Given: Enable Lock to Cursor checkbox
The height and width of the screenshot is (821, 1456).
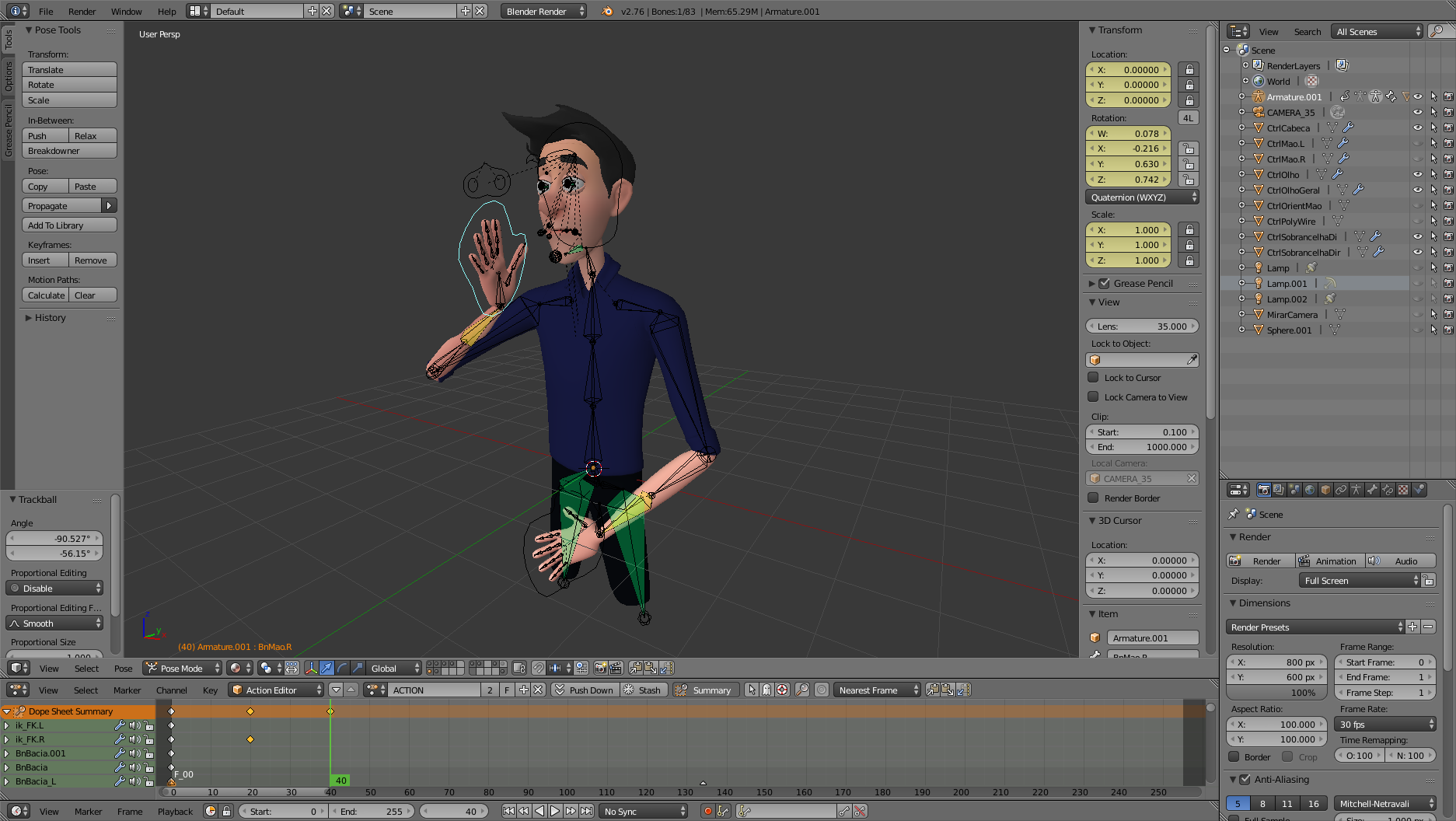Looking at the screenshot, I should (1093, 378).
